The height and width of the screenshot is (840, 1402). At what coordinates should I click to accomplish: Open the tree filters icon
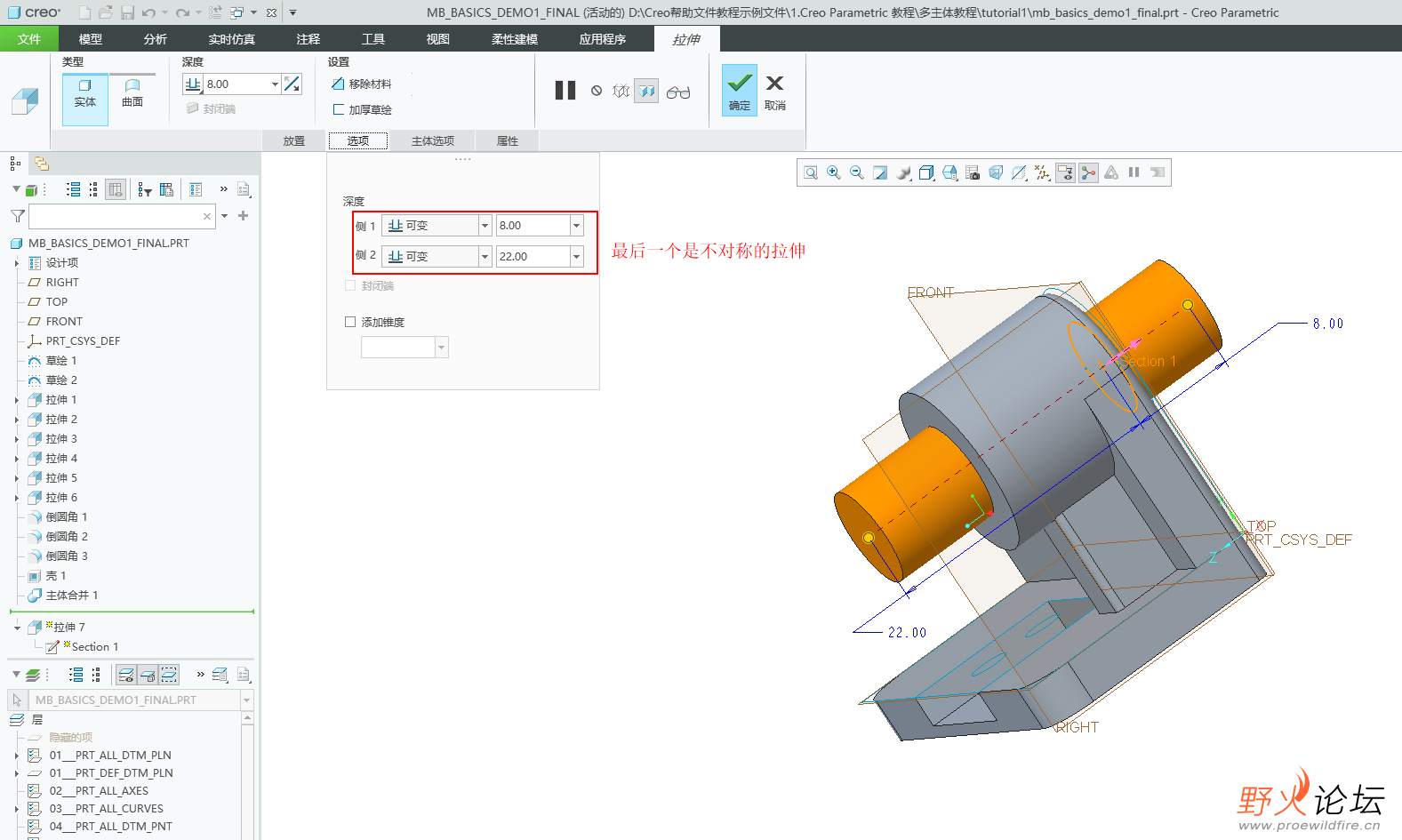click(145, 189)
